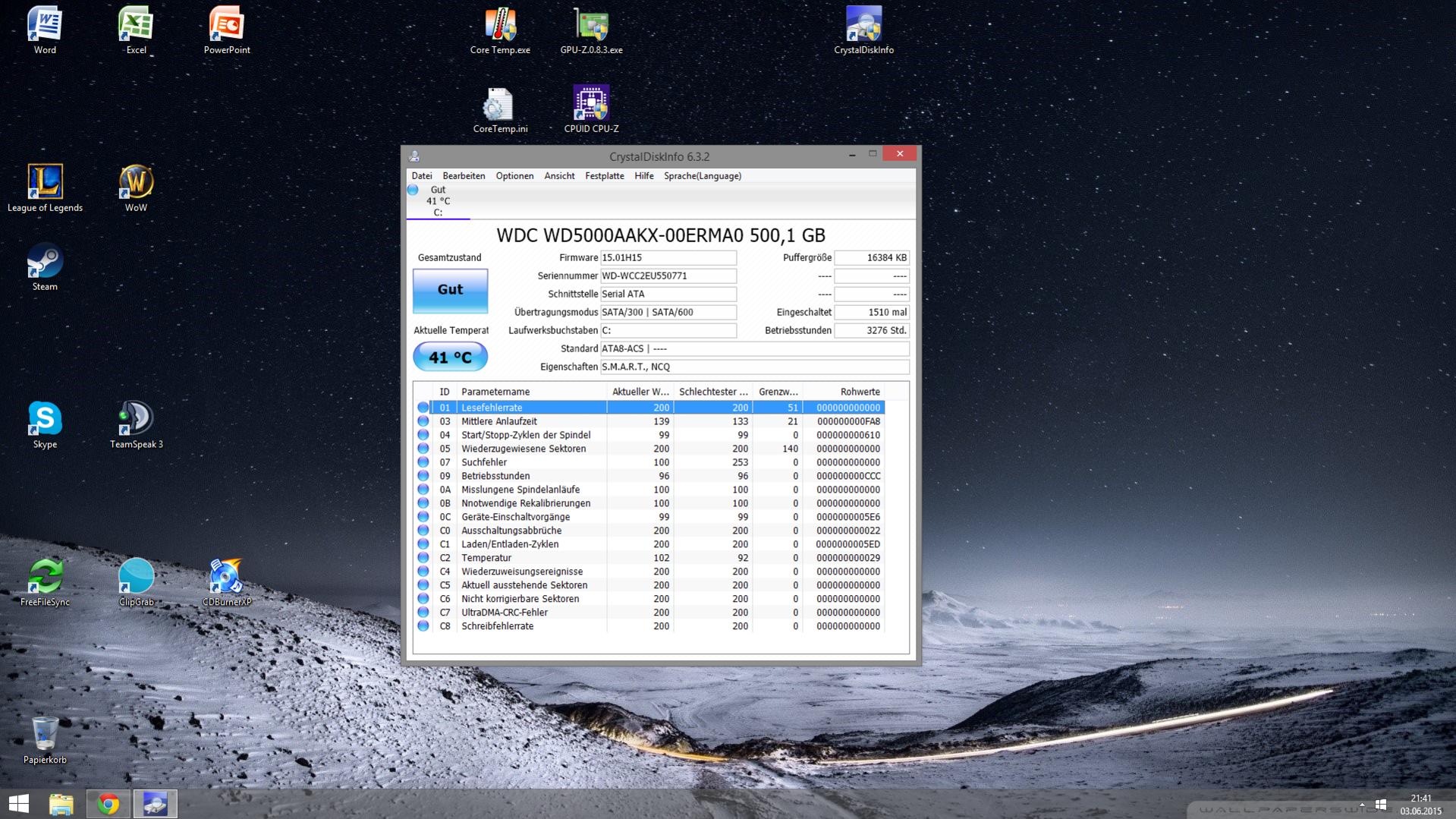The height and width of the screenshot is (819, 1456).
Task: Click the 41 °C temperature button
Action: [x=450, y=357]
